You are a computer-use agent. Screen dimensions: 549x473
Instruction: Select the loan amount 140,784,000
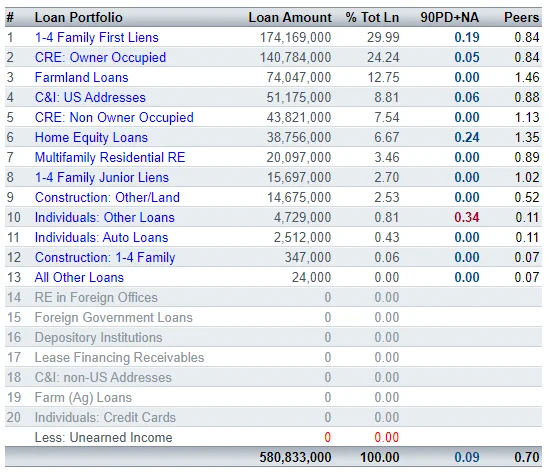click(296, 57)
